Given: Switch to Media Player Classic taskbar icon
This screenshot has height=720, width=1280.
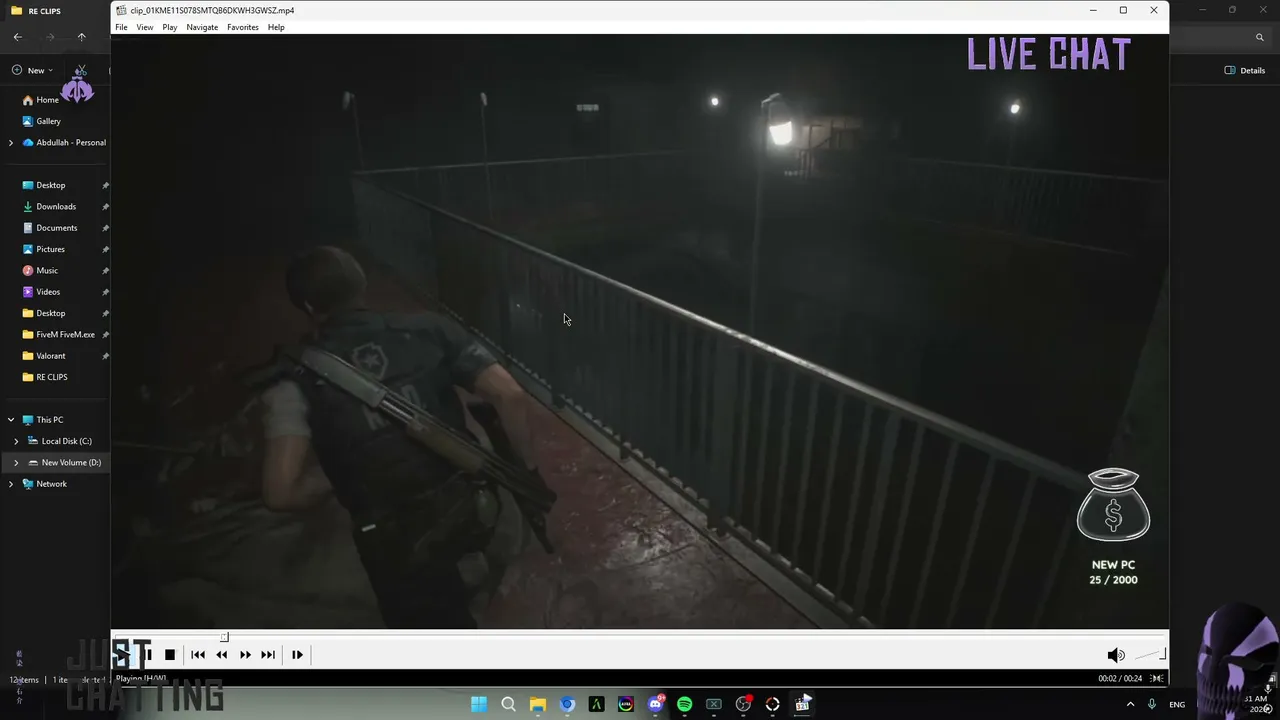Looking at the screenshot, I should (802, 704).
